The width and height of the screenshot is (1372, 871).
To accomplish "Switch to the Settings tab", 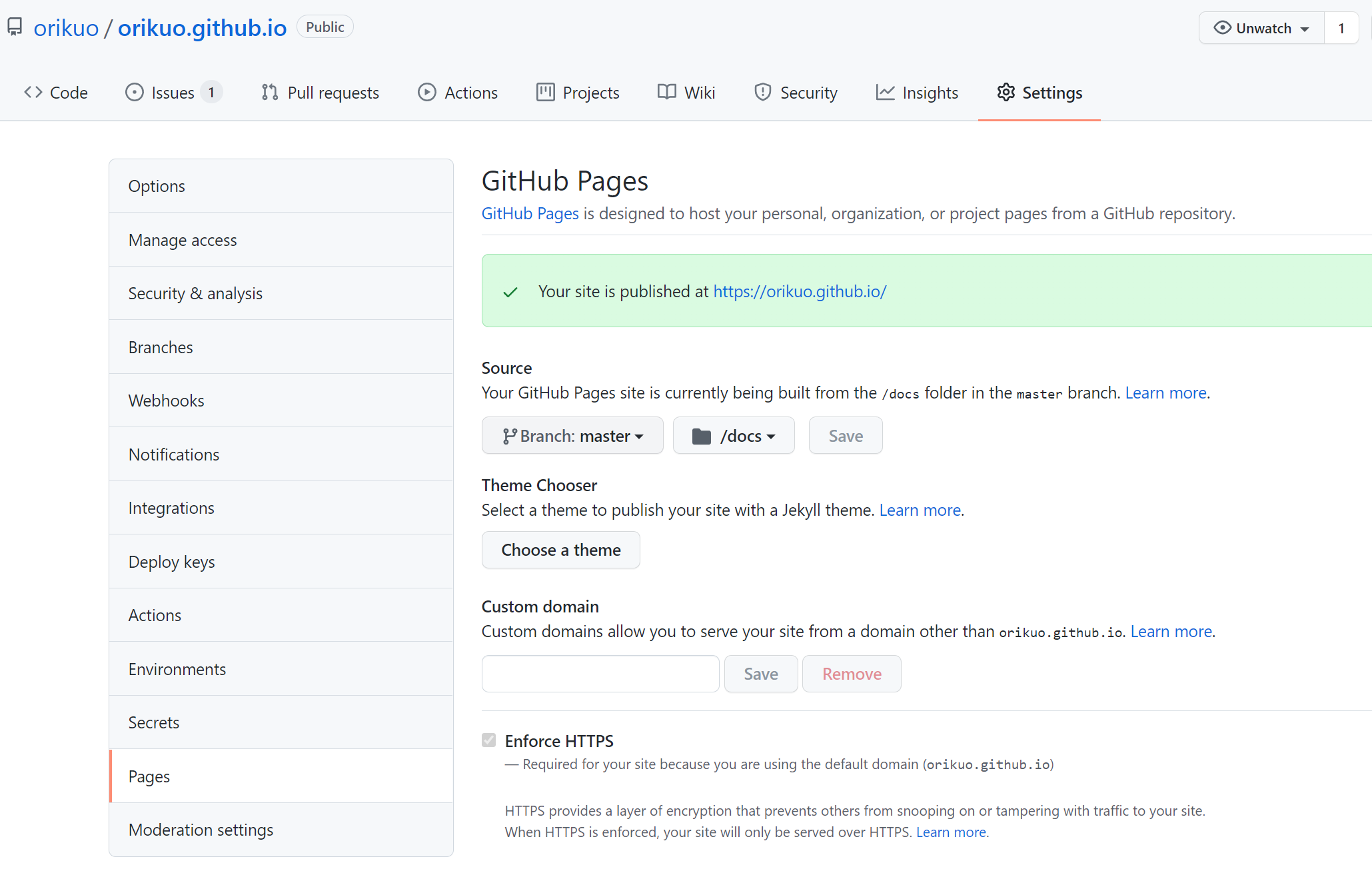I will [x=1039, y=93].
